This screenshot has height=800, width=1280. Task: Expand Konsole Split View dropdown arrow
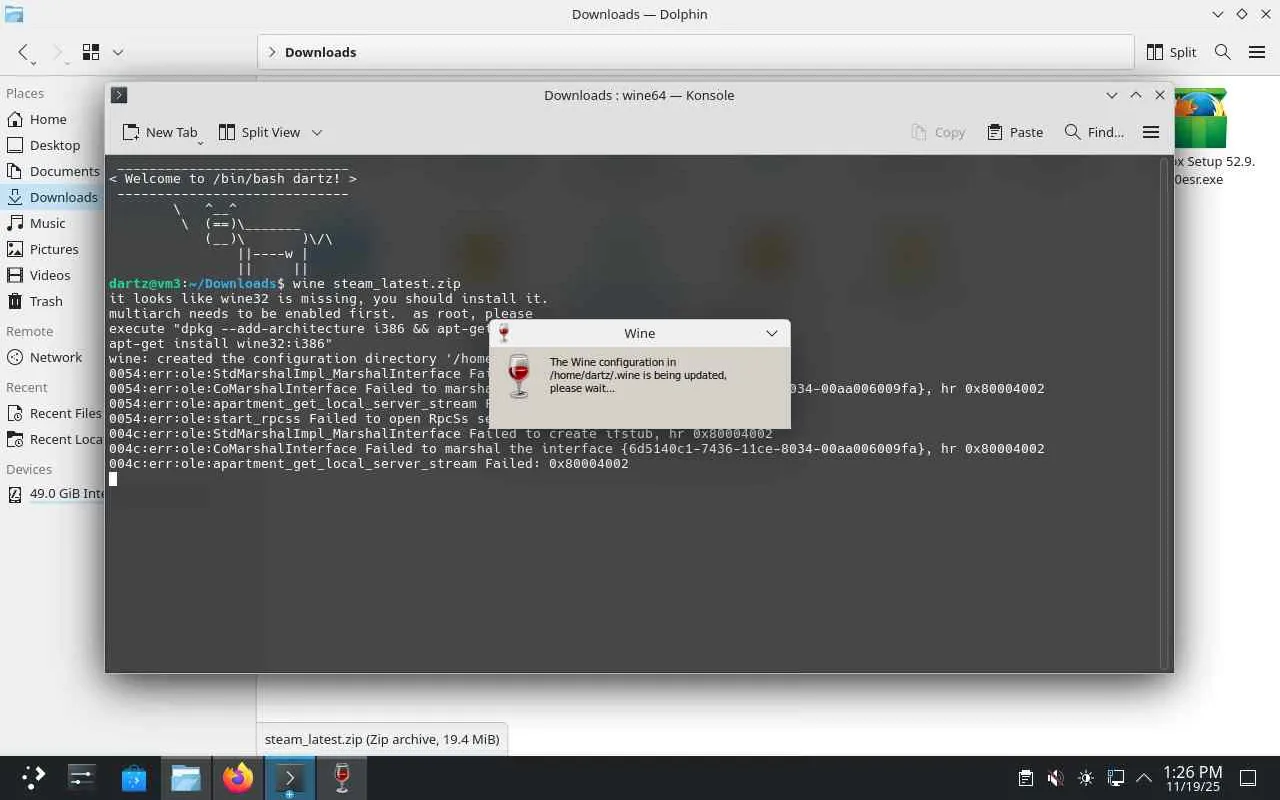tap(317, 132)
